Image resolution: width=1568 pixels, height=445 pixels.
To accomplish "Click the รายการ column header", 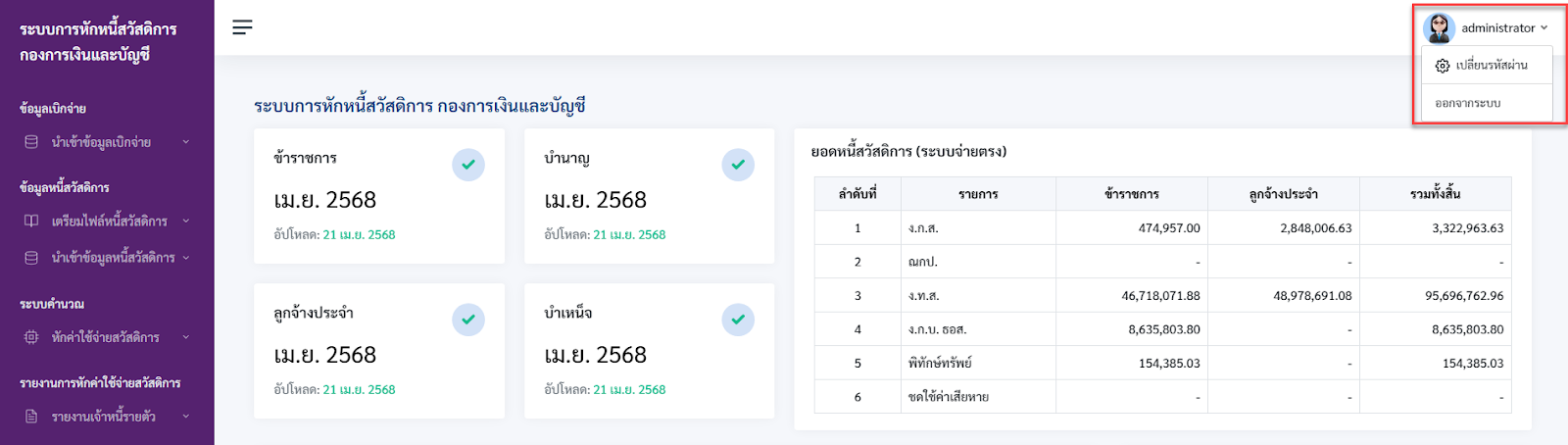I will click(x=978, y=194).
